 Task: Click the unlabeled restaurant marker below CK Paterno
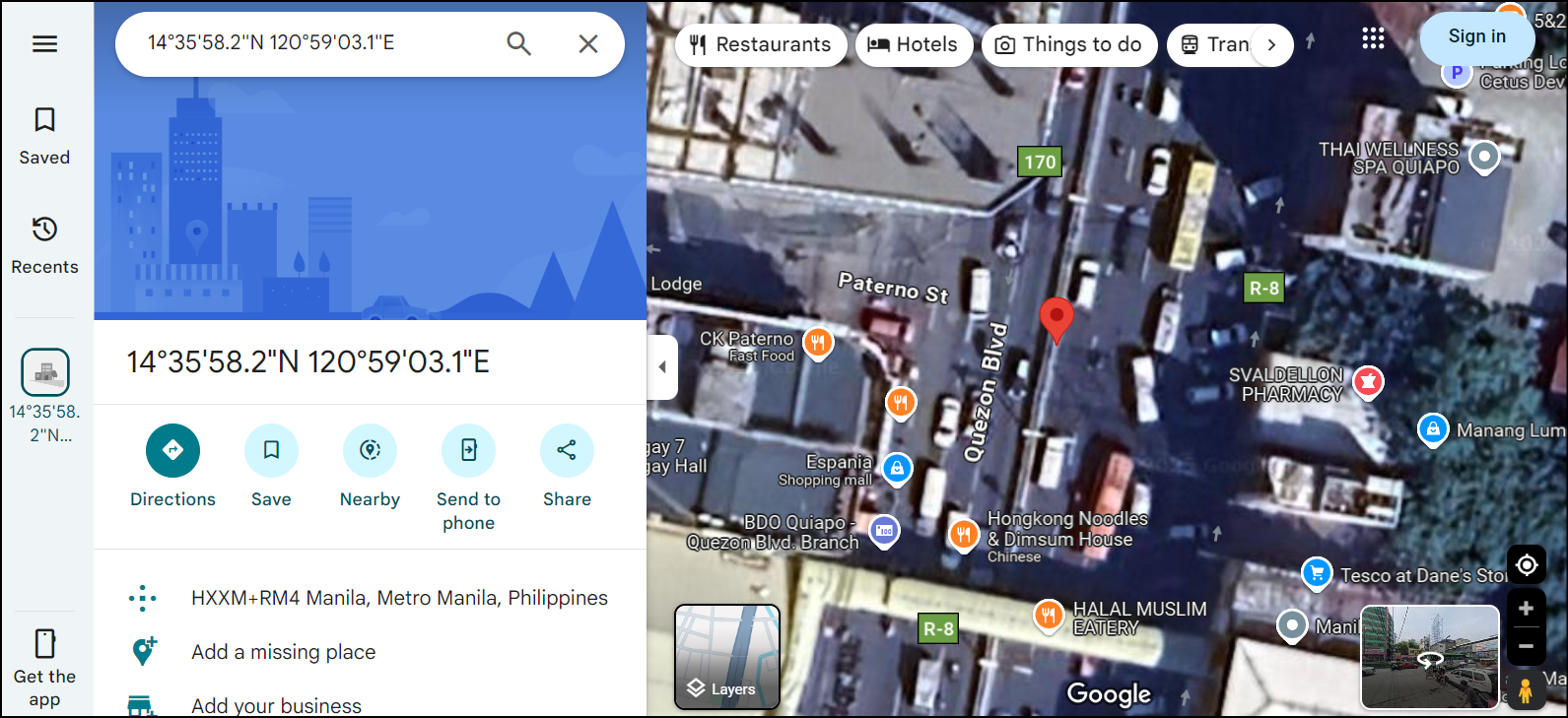(x=901, y=402)
